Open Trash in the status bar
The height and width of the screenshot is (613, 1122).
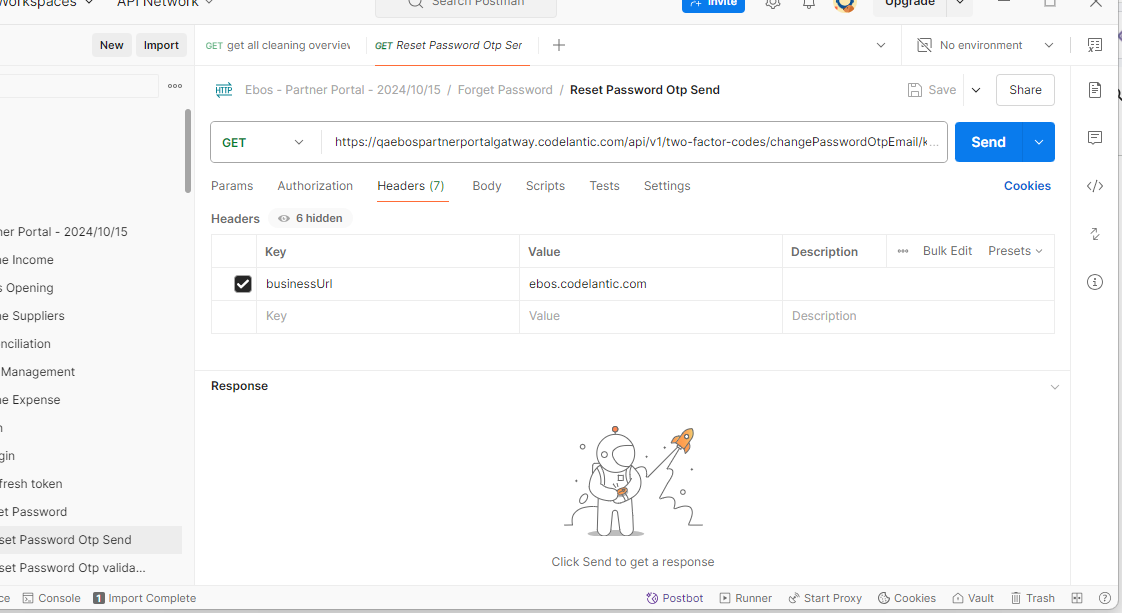tap(1033, 598)
